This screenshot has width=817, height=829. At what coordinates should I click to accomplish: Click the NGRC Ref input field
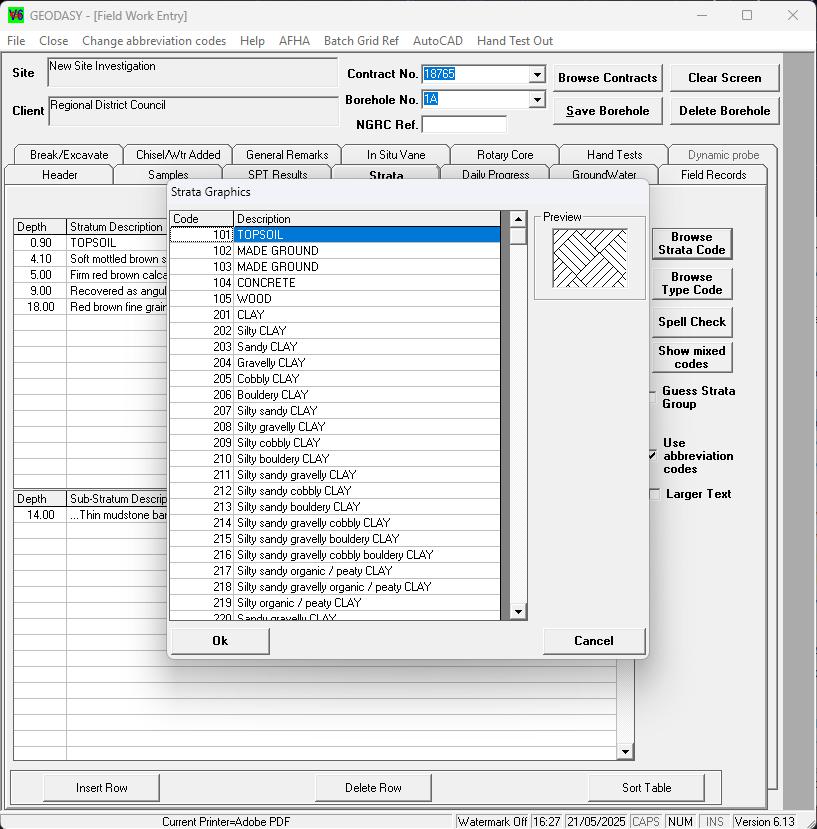click(x=462, y=124)
